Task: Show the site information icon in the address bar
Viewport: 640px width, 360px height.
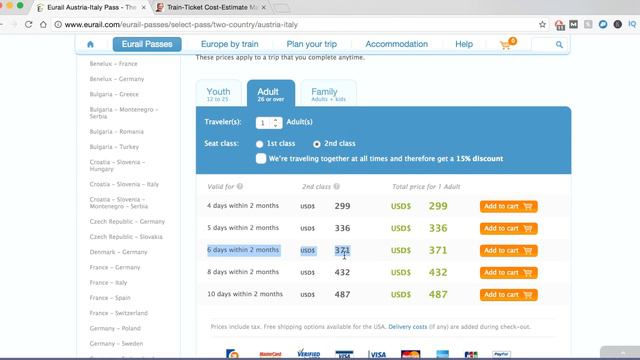Action: [x=58, y=24]
